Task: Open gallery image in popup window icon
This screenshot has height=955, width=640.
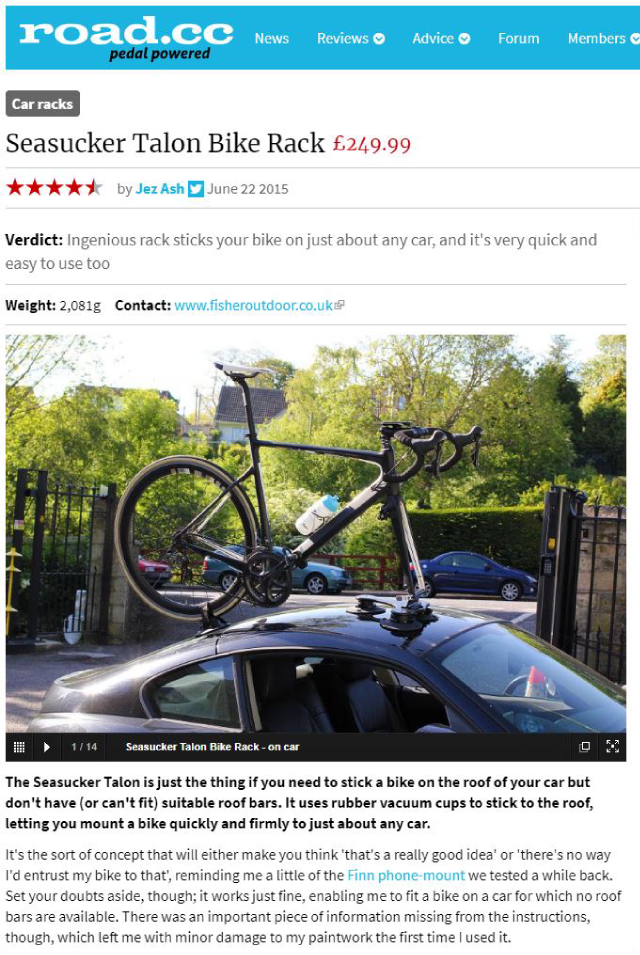Action: pos(585,747)
